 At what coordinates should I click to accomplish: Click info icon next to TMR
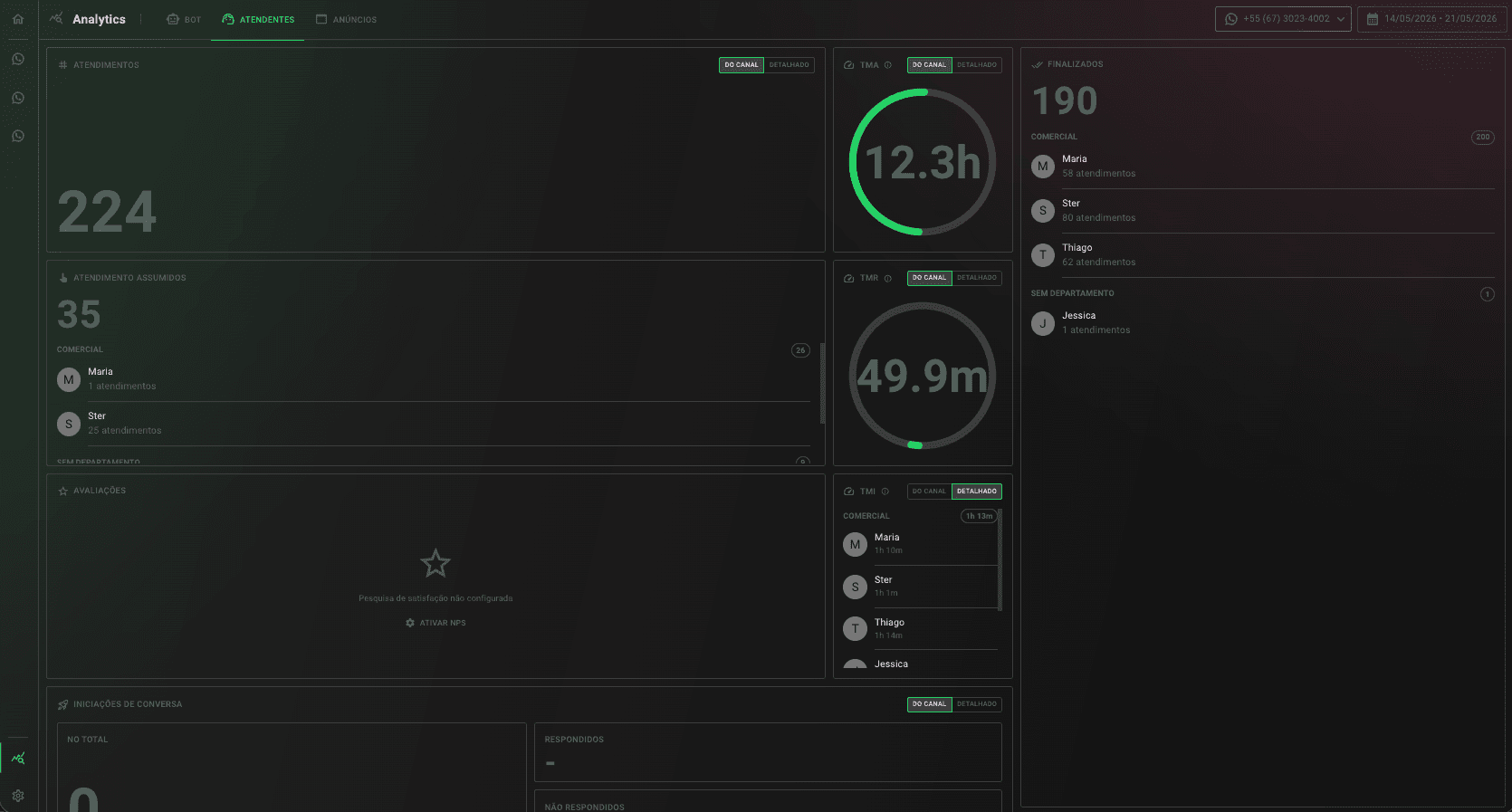click(x=888, y=278)
